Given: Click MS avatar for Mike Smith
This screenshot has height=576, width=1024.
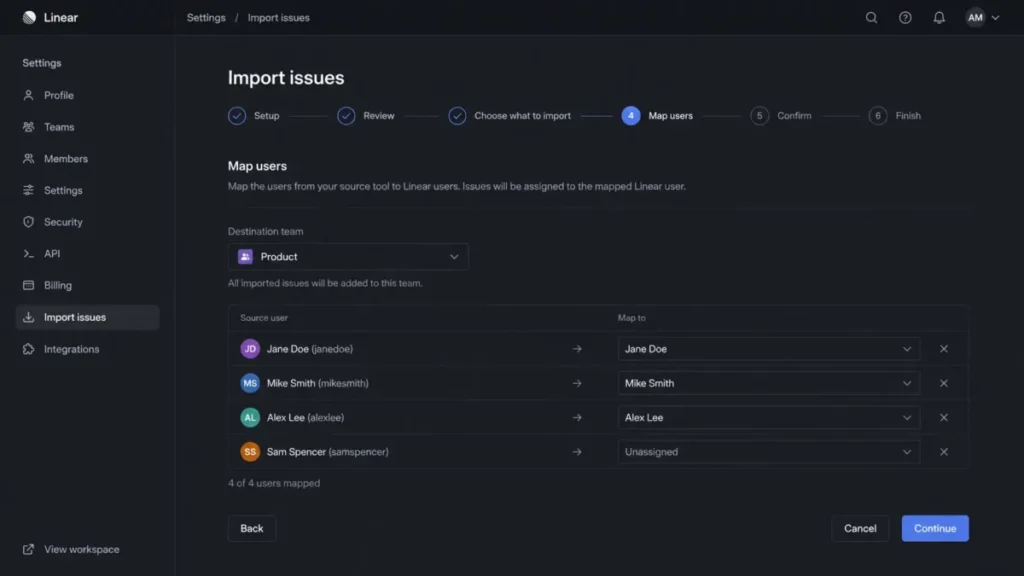Looking at the screenshot, I should 250,383.
